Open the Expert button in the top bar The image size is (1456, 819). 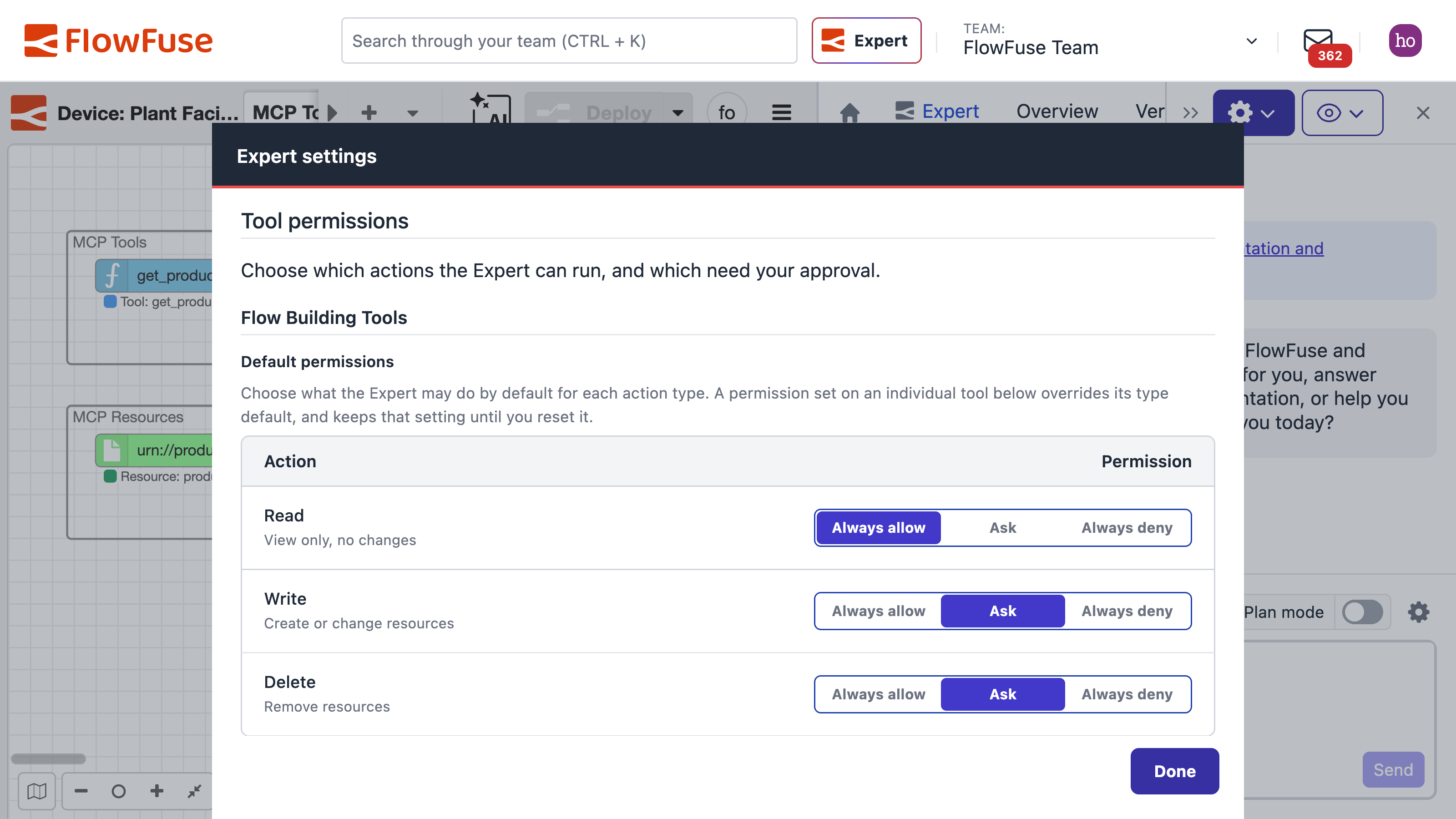pyautogui.click(x=866, y=40)
